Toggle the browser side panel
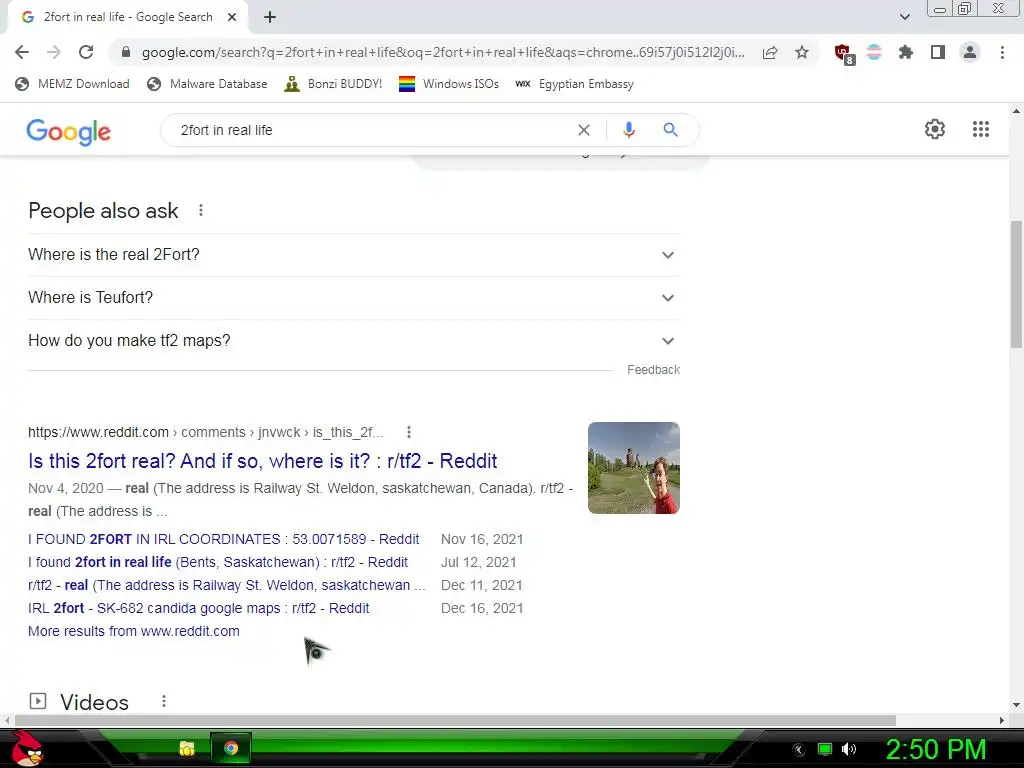The width and height of the screenshot is (1024, 768). 938,52
